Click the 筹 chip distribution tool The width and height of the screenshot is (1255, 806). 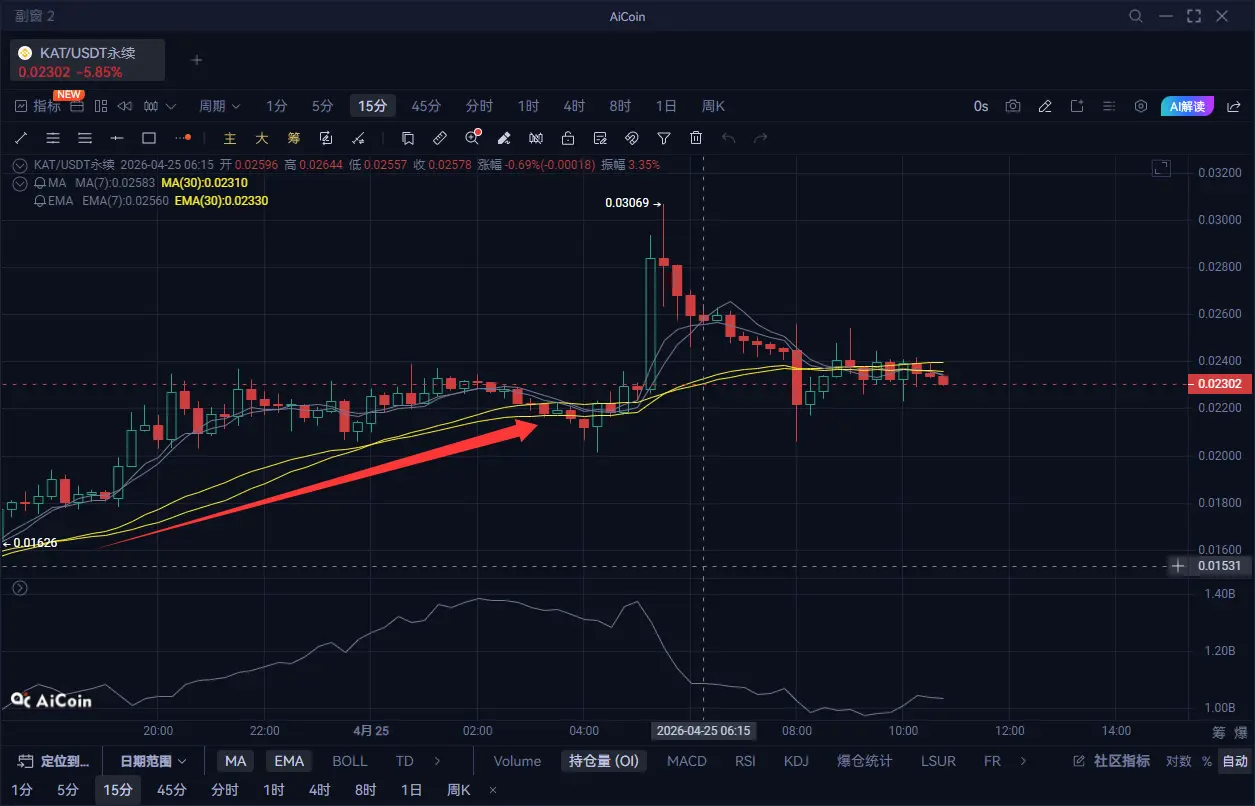pyautogui.click(x=294, y=138)
